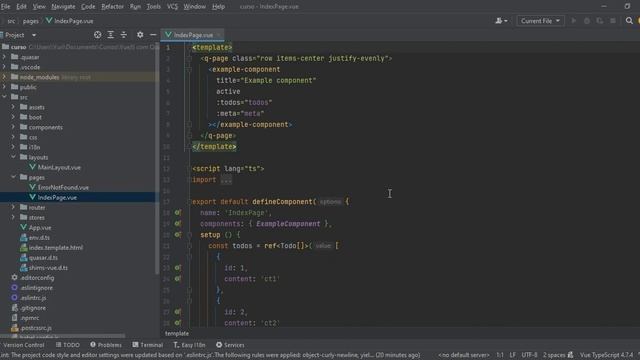This screenshot has width=640, height=360.
Task: Collapse the layouts folder
Action: [x=13, y=157]
